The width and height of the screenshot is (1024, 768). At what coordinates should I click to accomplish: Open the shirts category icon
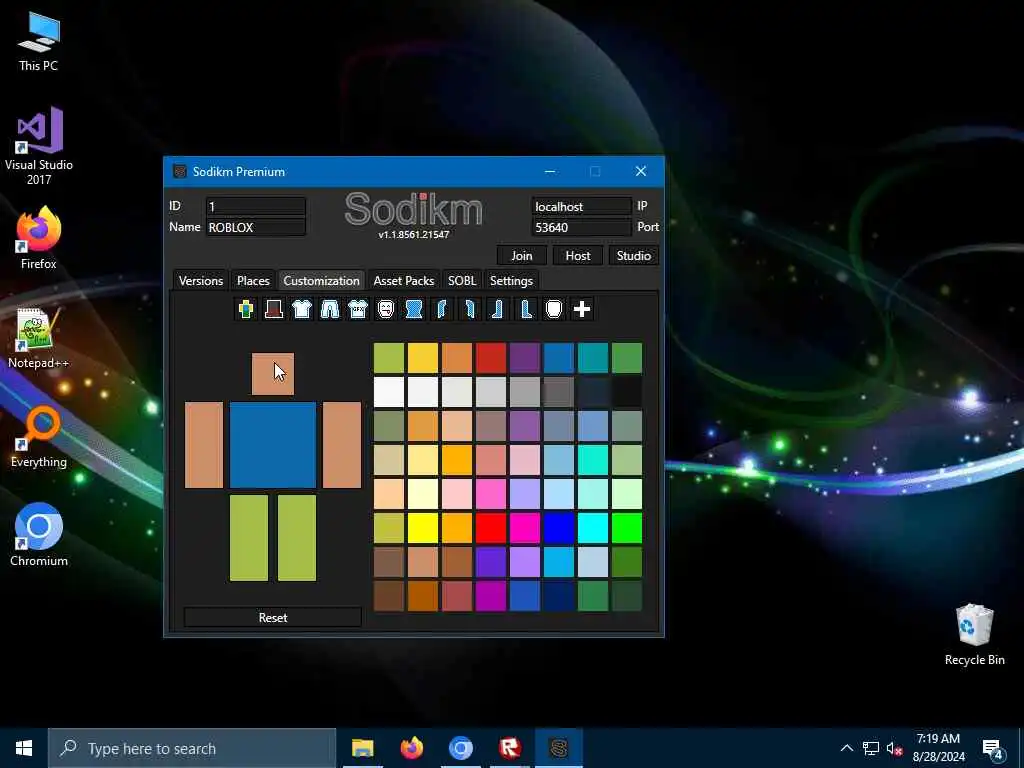point(302,309)
